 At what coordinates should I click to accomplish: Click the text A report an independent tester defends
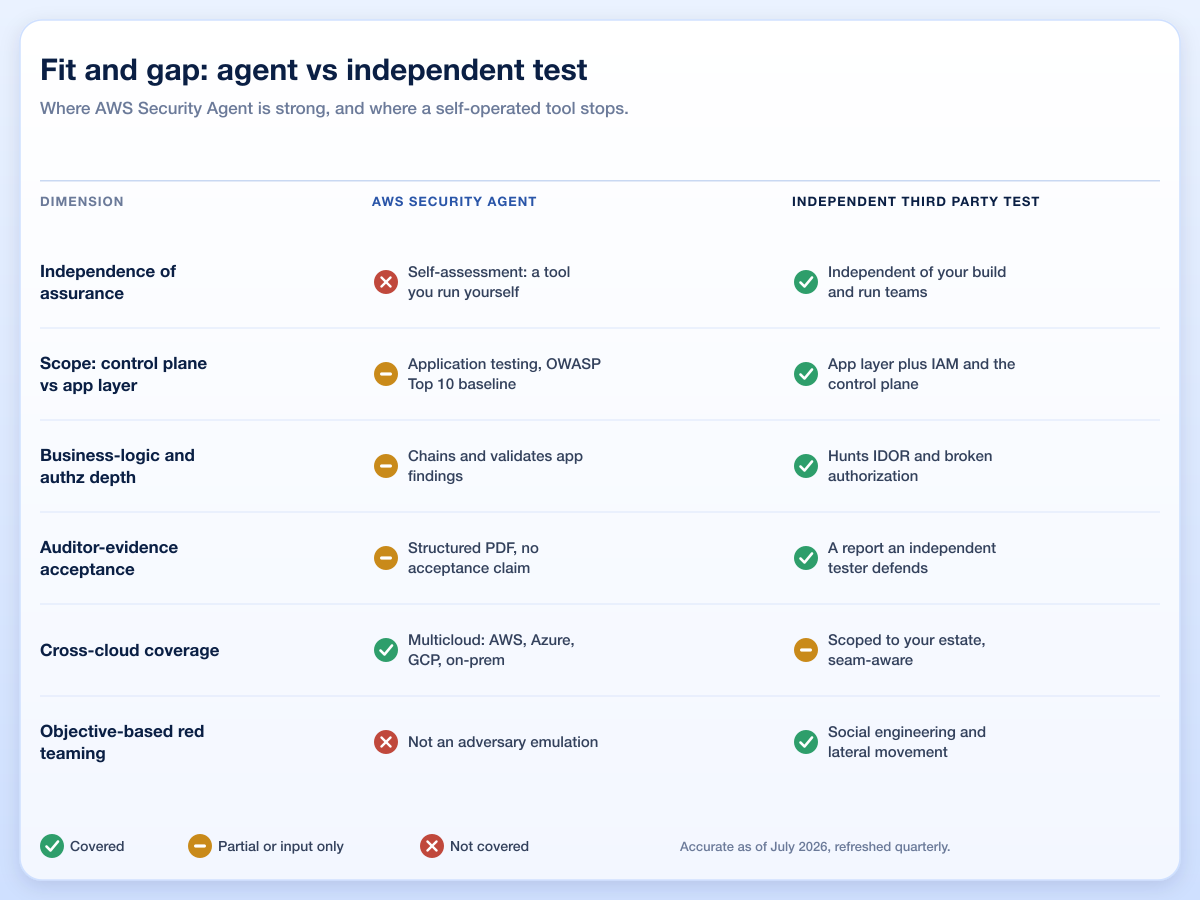click(912, 558)
